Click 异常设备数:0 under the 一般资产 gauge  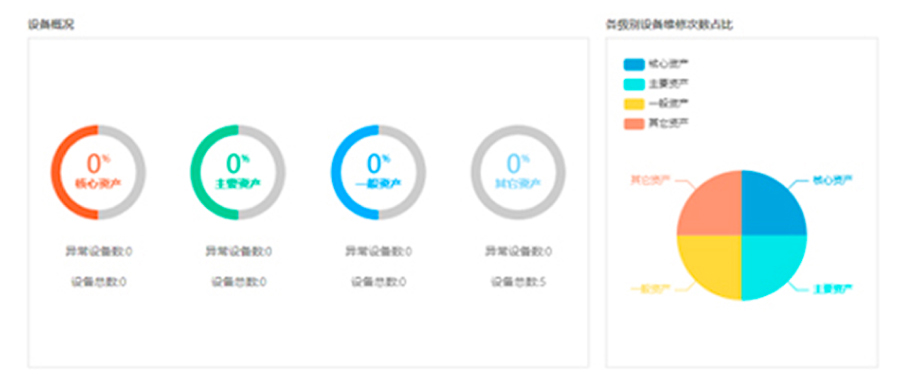(378, 251)
